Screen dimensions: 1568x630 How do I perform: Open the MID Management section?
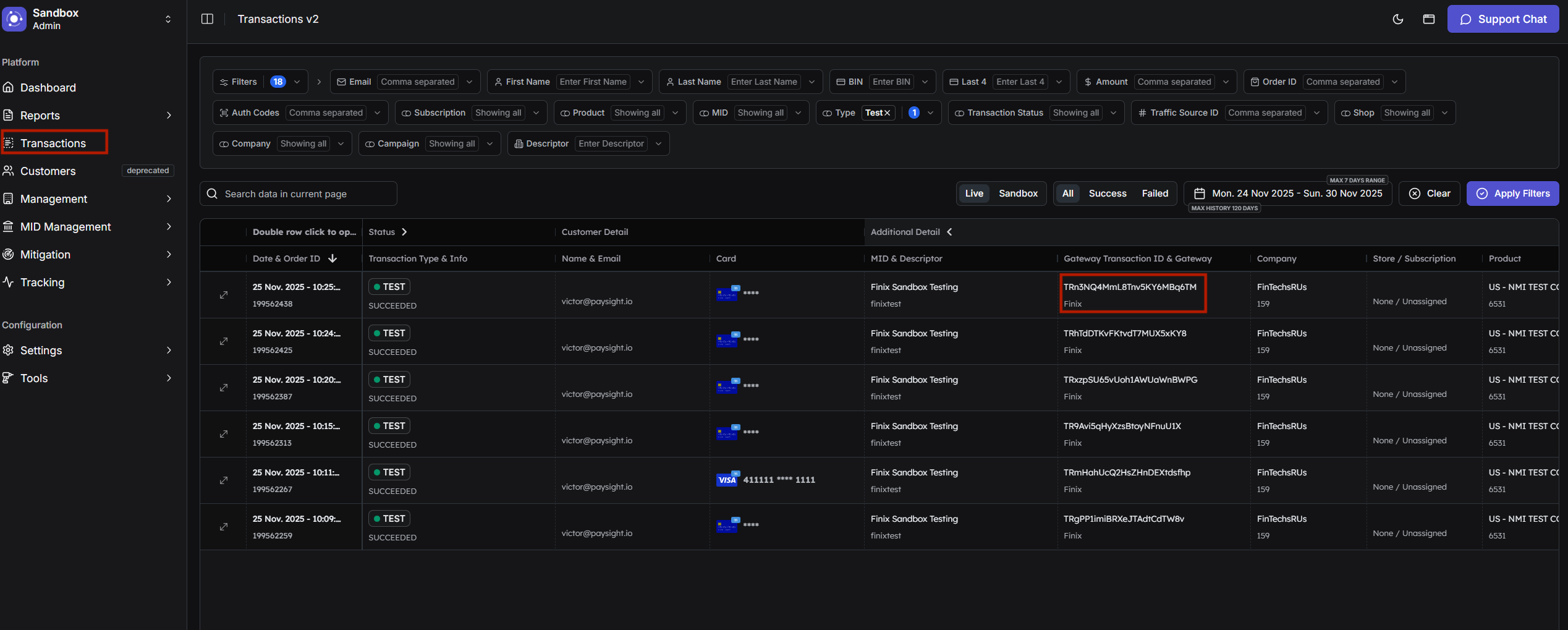[x=65, y=226]
